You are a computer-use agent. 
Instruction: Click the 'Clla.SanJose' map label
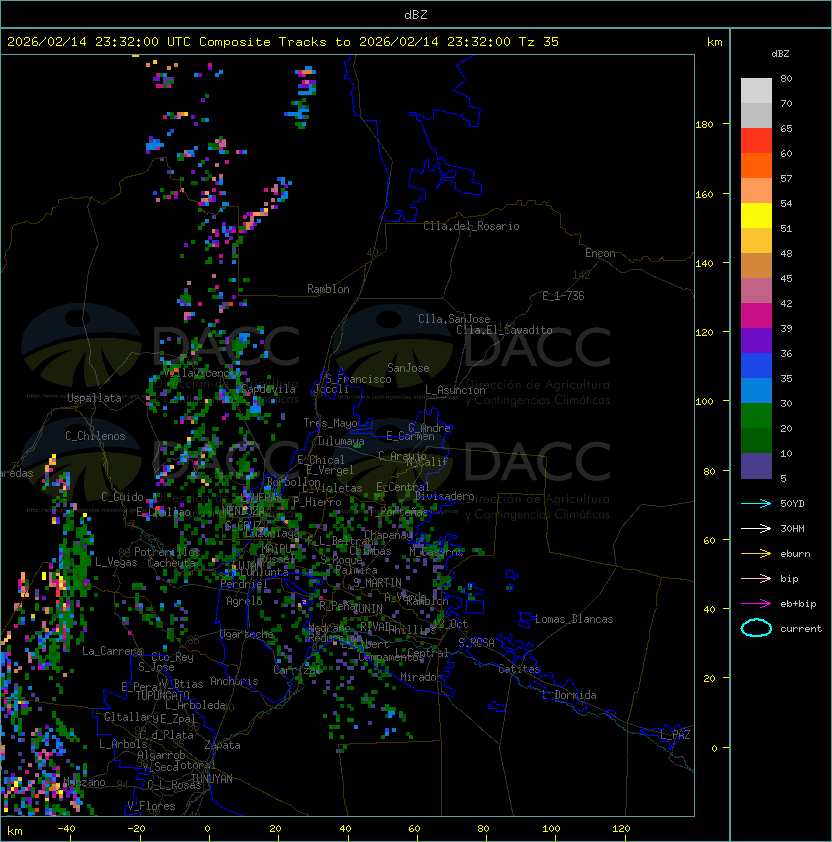tap(454, 319)
